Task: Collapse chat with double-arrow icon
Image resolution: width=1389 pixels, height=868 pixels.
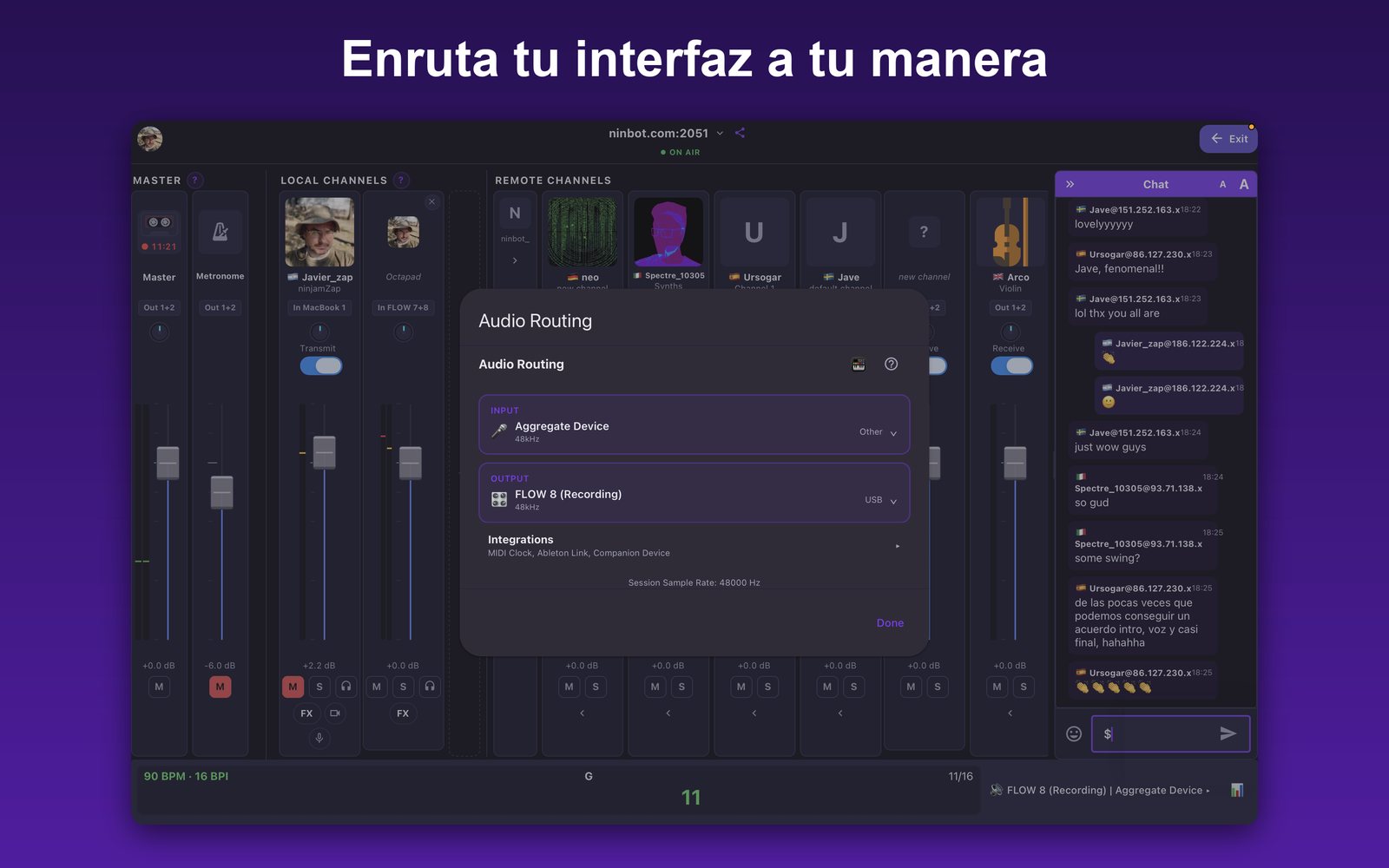Action: pyautogui.click(x=1070, y=184)
